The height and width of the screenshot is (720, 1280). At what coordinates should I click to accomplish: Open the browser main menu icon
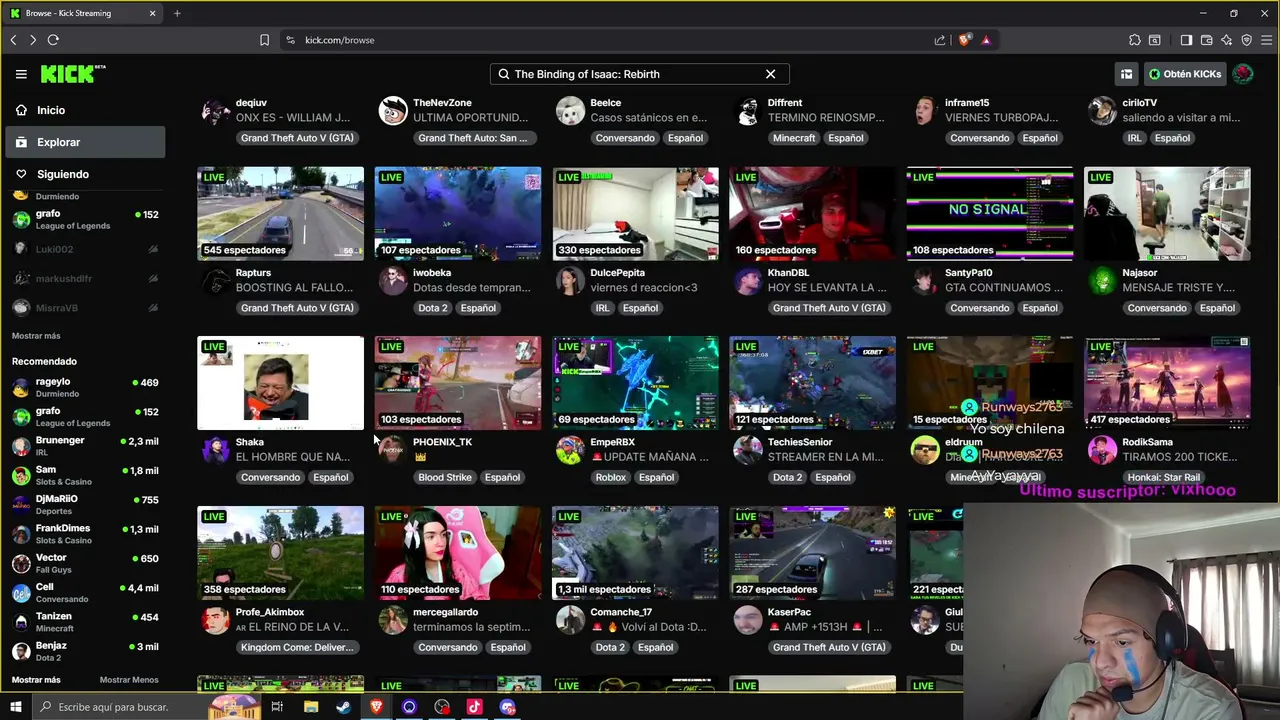[1266, 40]
